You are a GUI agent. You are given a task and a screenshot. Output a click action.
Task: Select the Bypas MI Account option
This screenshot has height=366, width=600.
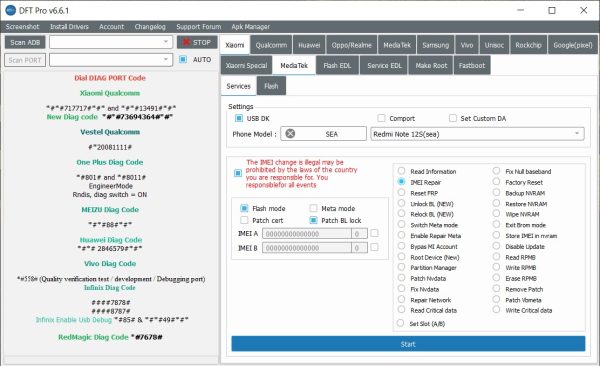401,246
